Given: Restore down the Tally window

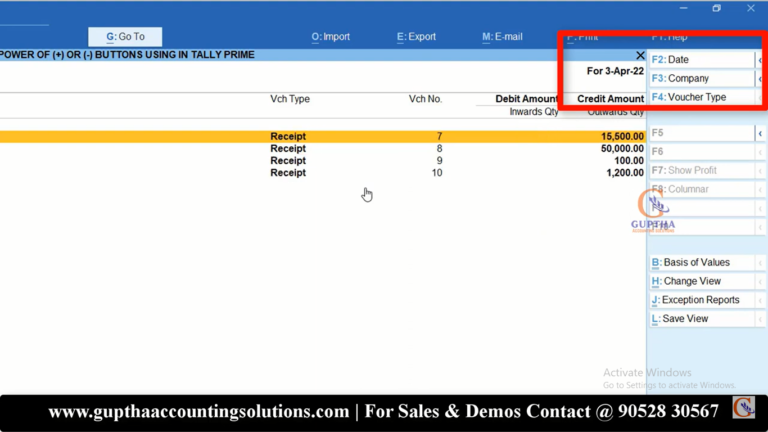Looking at the screenshot, I should point(717,8).
